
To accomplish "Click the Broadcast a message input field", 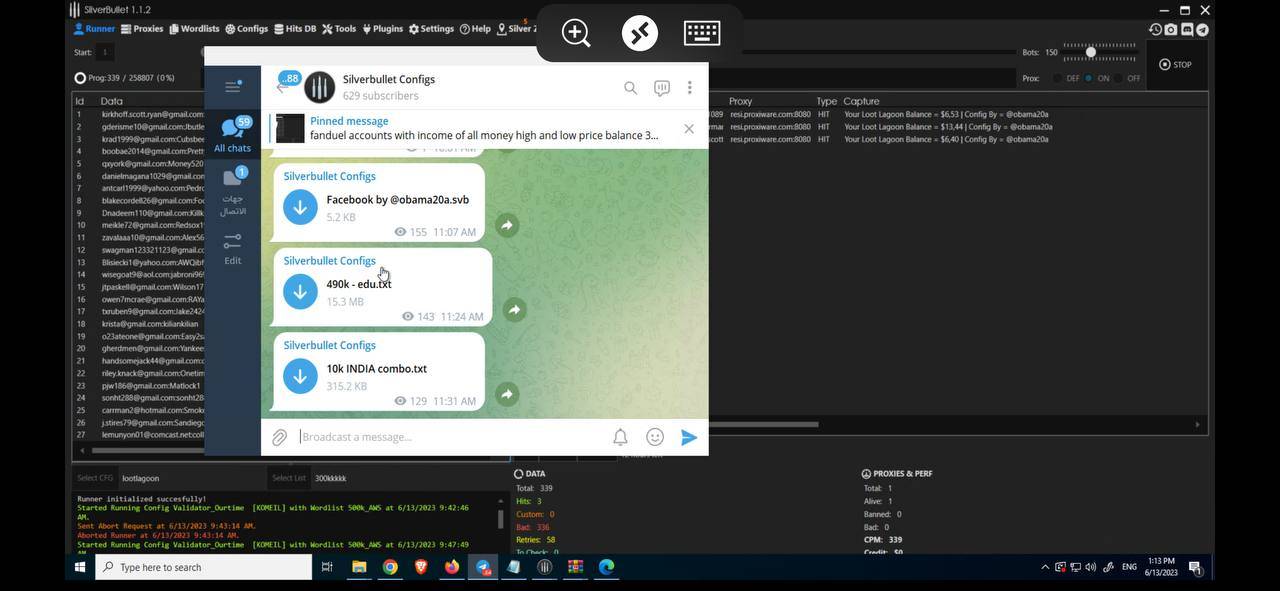I will point(450,437).
